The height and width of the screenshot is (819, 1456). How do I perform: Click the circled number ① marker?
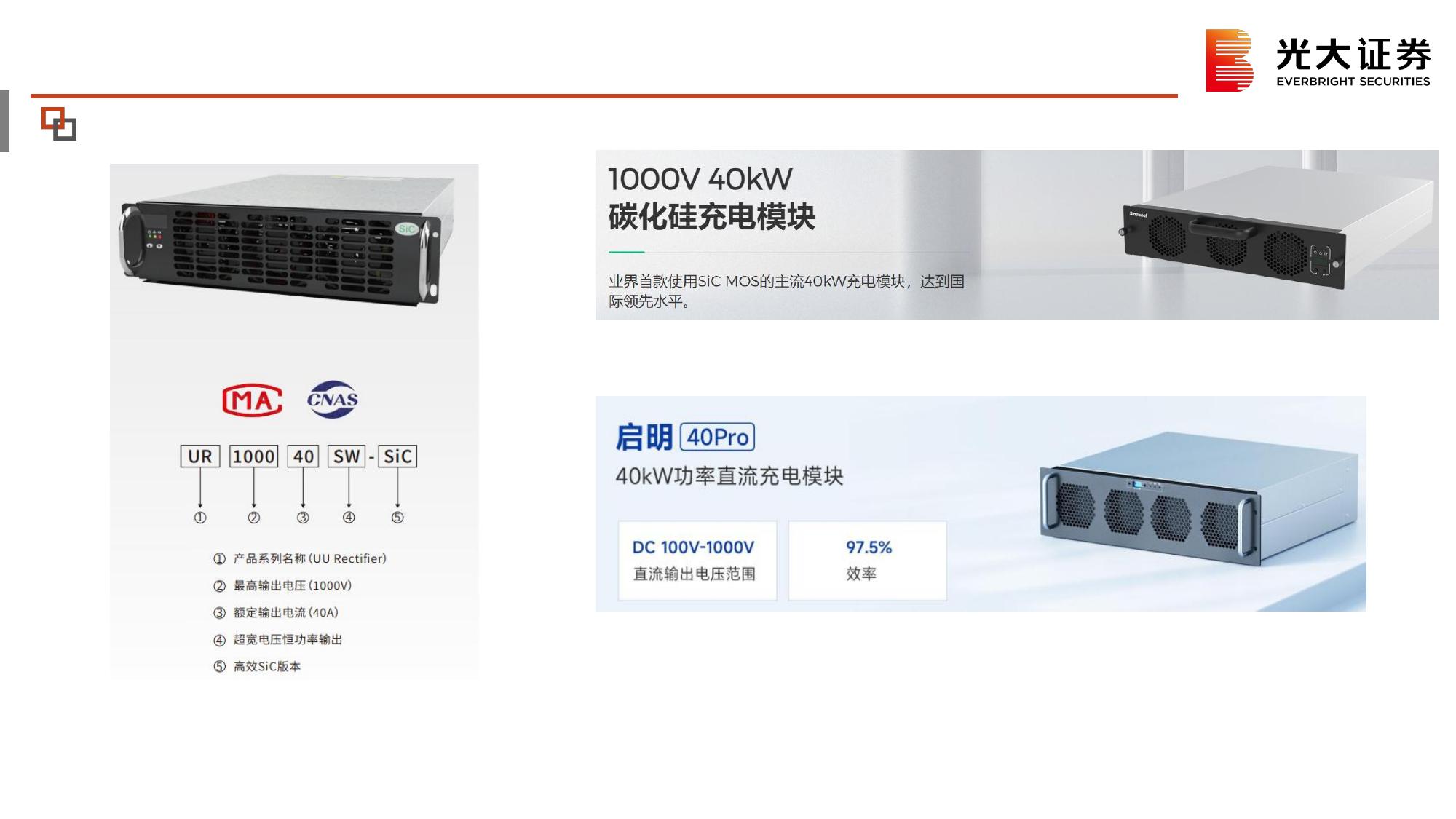point(200,517)
